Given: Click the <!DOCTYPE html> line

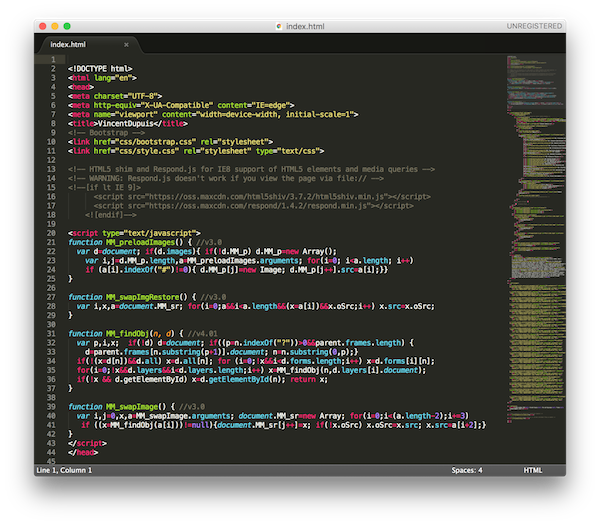Looking at the screenshot, I should tap(100, 69).
